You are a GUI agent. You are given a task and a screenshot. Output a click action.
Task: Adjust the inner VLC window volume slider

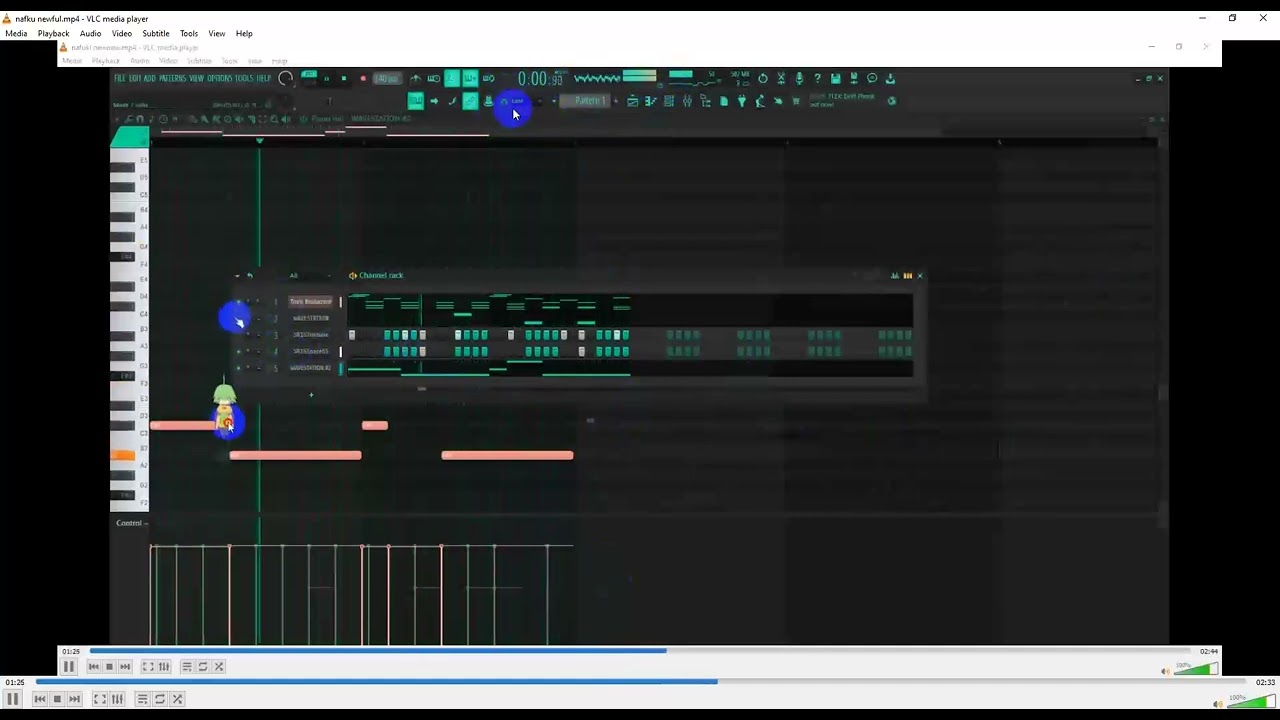(x=1196, y=668)
